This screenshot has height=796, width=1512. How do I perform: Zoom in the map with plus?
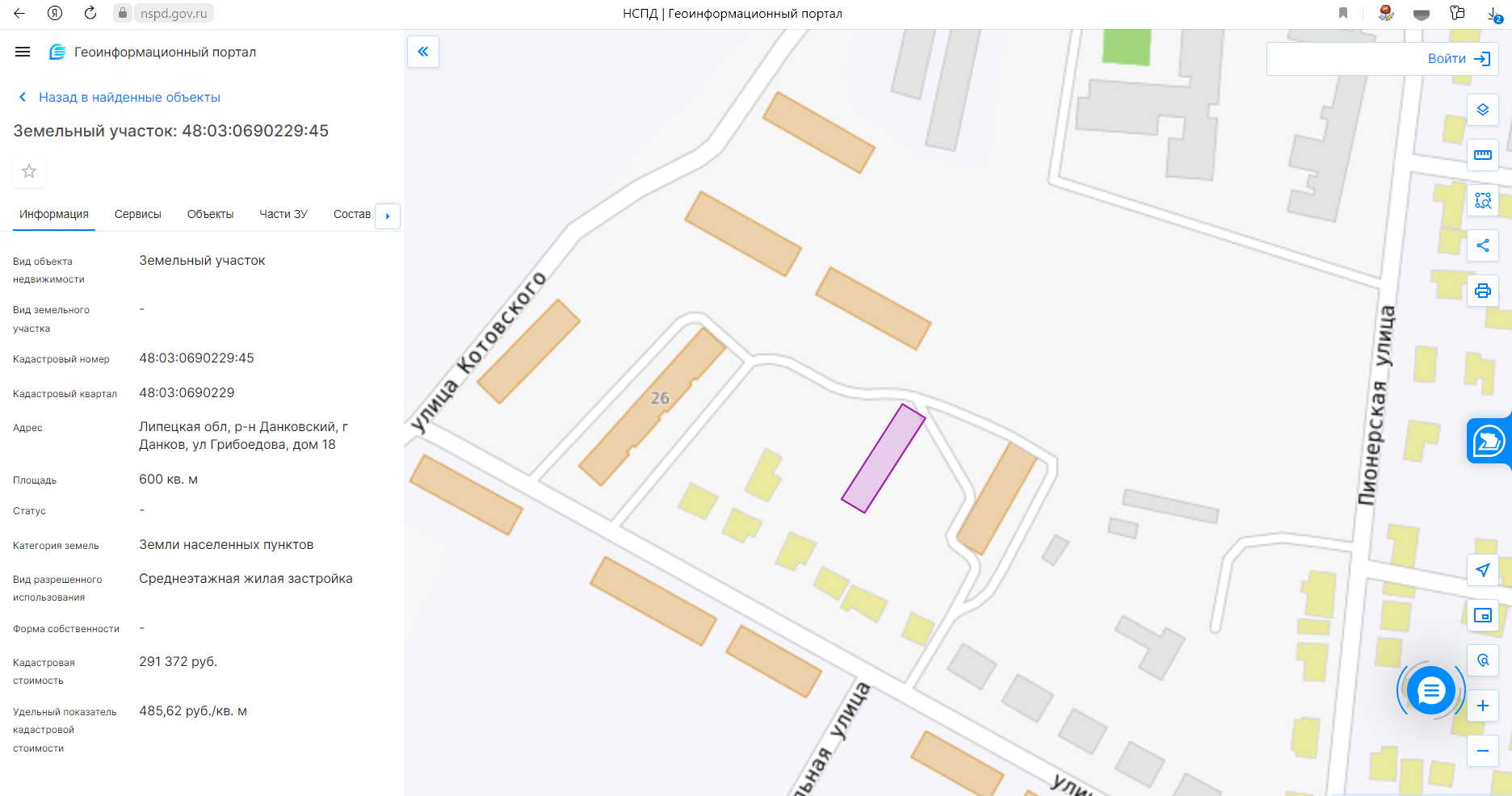(x=1483, y=706)
